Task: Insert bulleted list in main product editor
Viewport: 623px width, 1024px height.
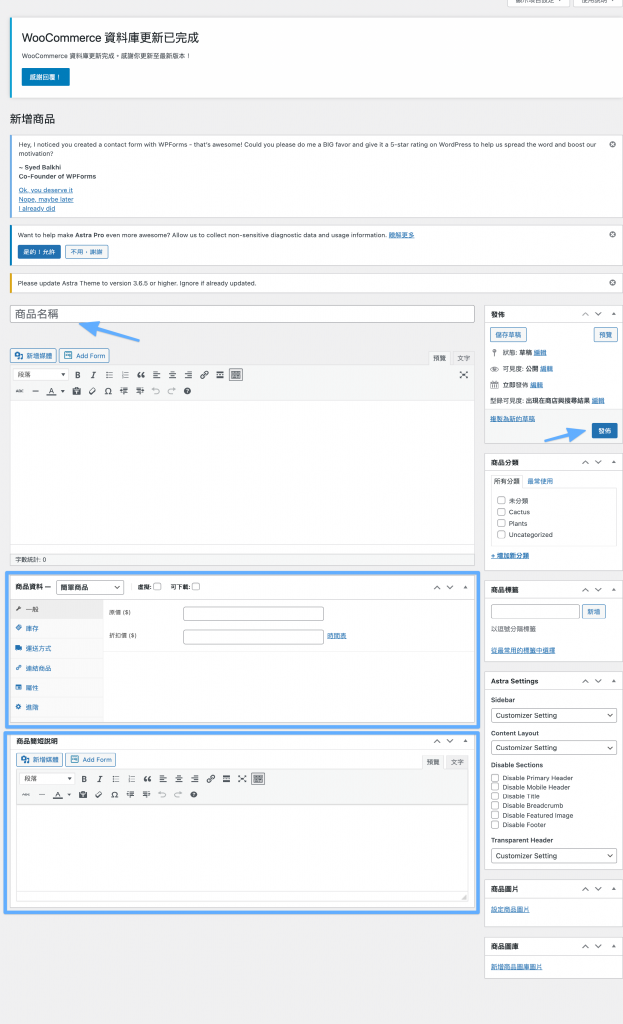Action: 109,375
